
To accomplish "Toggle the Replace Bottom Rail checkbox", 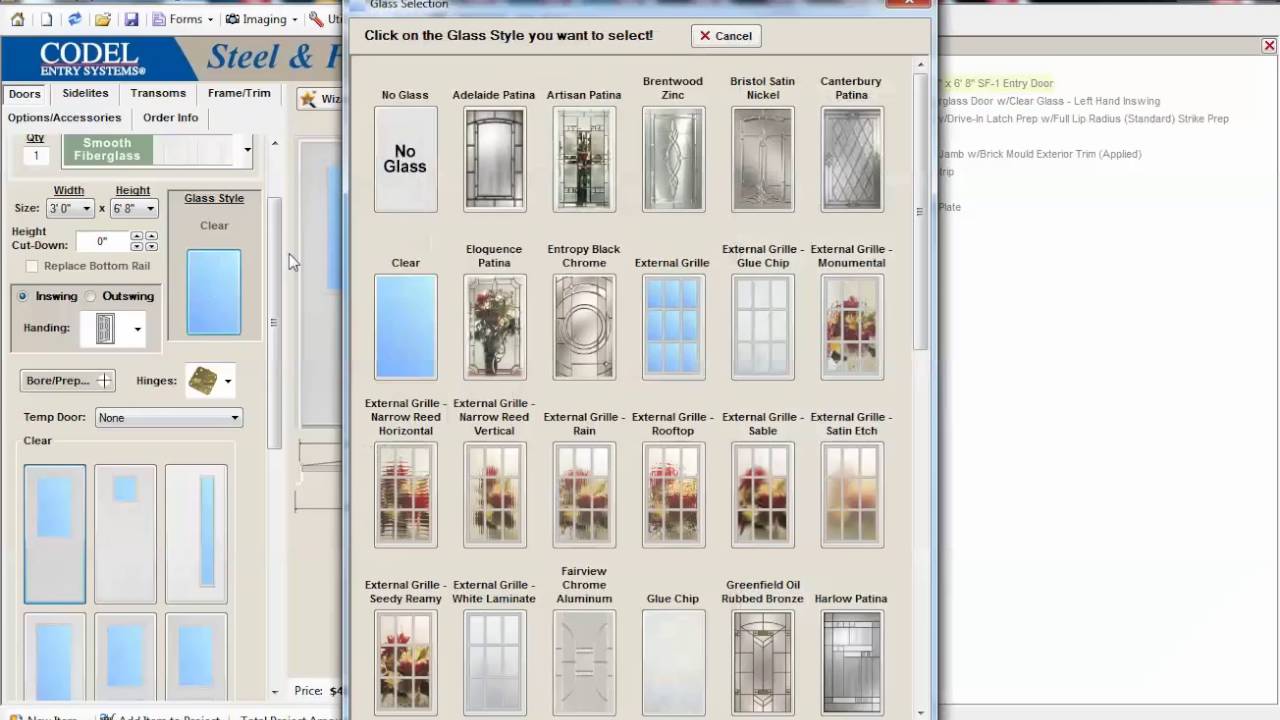I will point(32,266).
